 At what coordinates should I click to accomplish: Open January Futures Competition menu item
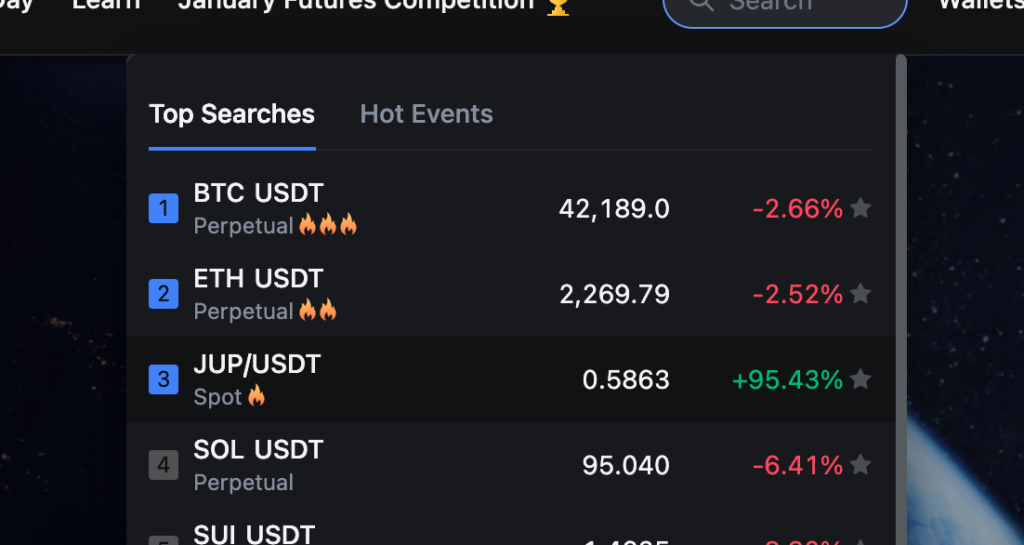pos(356,5)
